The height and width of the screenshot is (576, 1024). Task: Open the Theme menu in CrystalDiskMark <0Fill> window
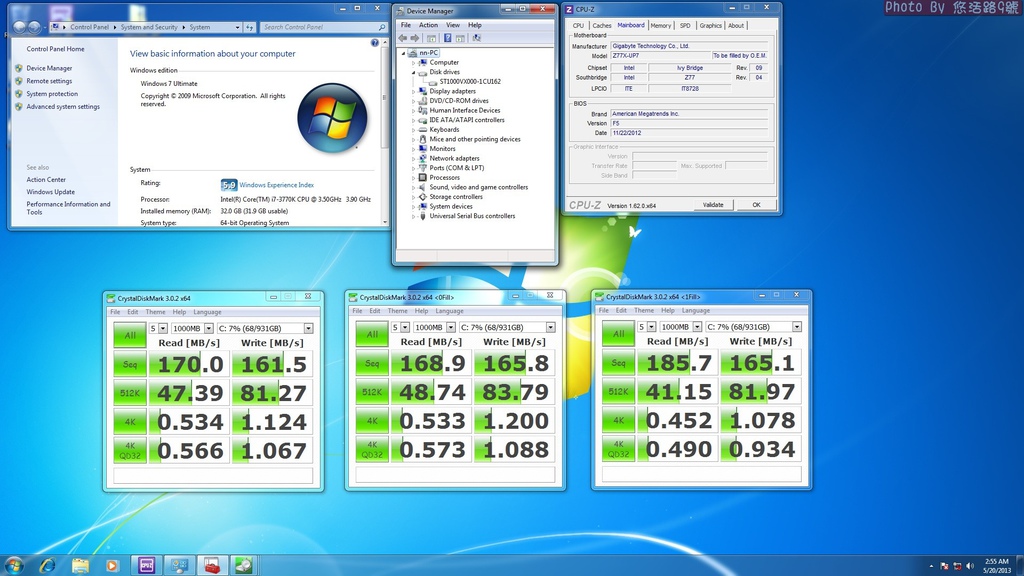pyautogui.click(x=397, y=311)
